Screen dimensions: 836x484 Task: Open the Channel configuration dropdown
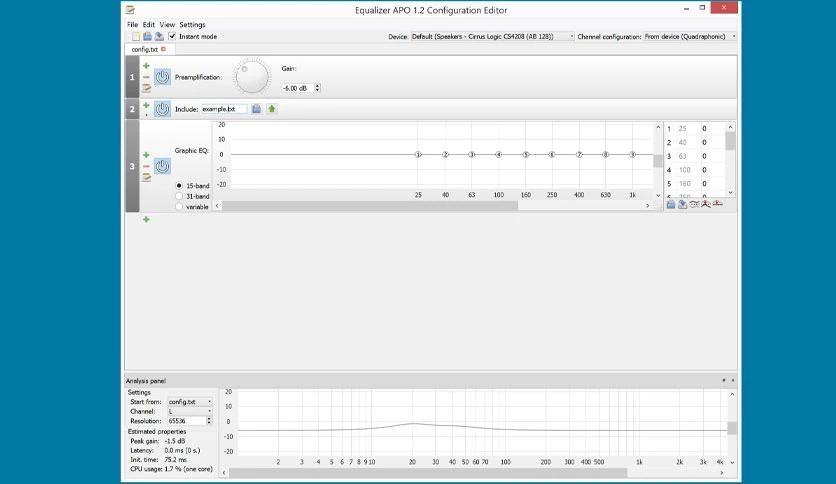tap(690, 36)
